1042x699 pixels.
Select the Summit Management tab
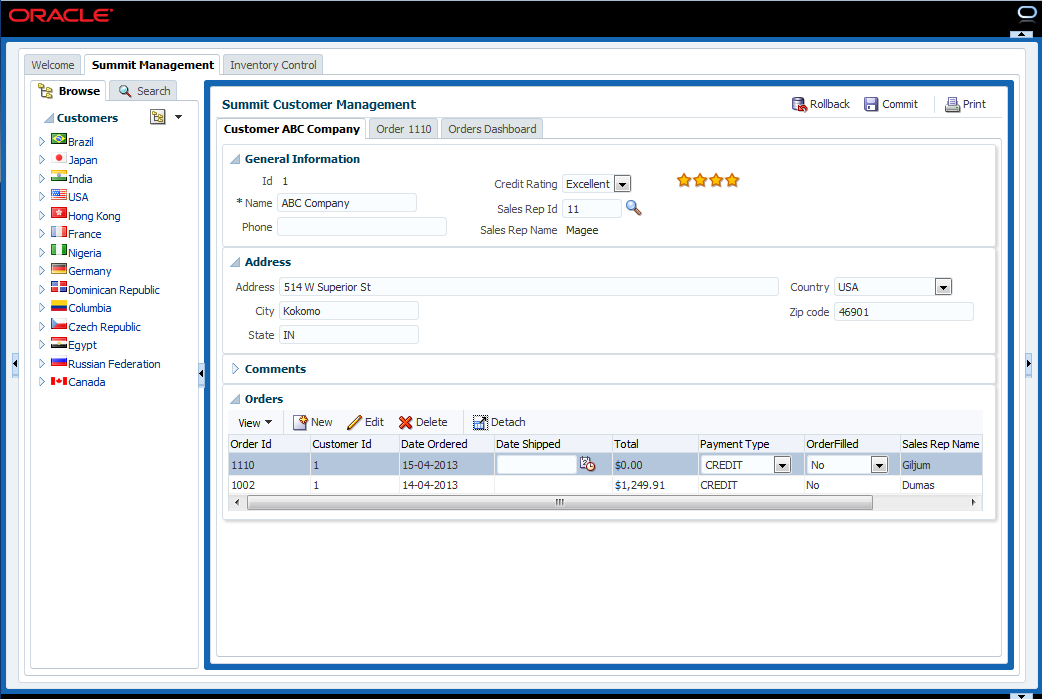(x=152, y=65)
